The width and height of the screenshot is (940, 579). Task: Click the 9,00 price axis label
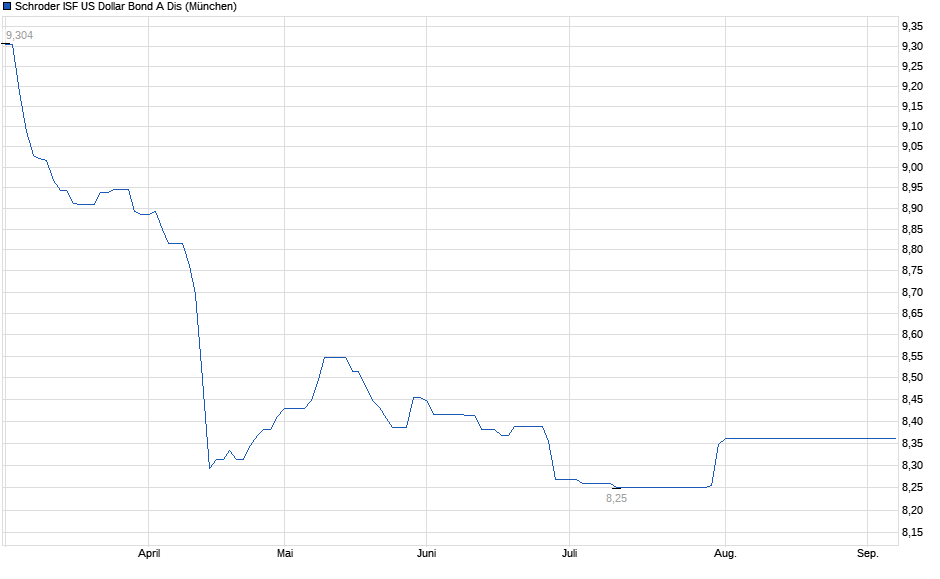click(912, 167)
